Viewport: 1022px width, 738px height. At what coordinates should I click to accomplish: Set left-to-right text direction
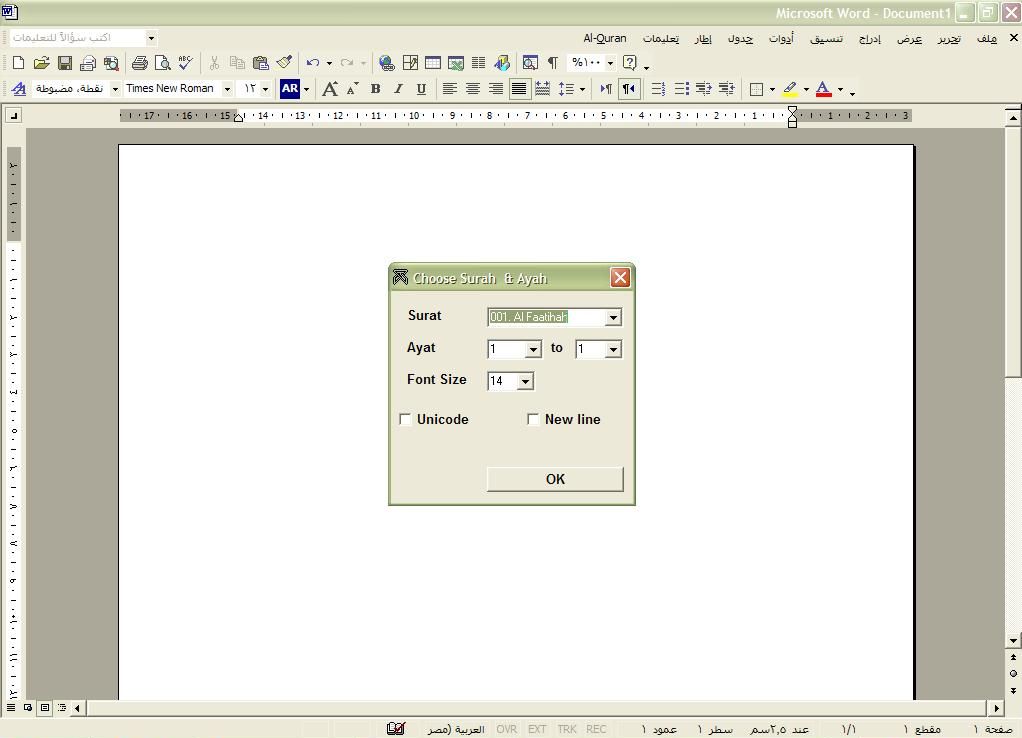[606, 89]
